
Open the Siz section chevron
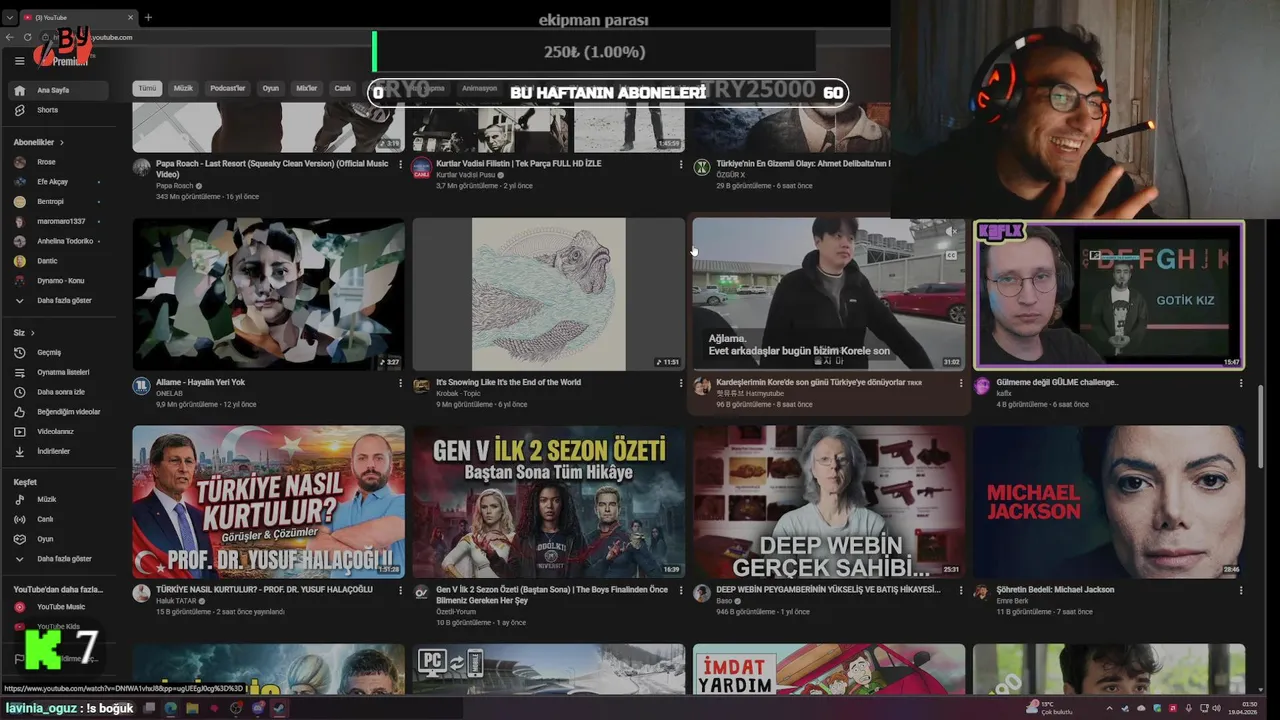[32, 332]
